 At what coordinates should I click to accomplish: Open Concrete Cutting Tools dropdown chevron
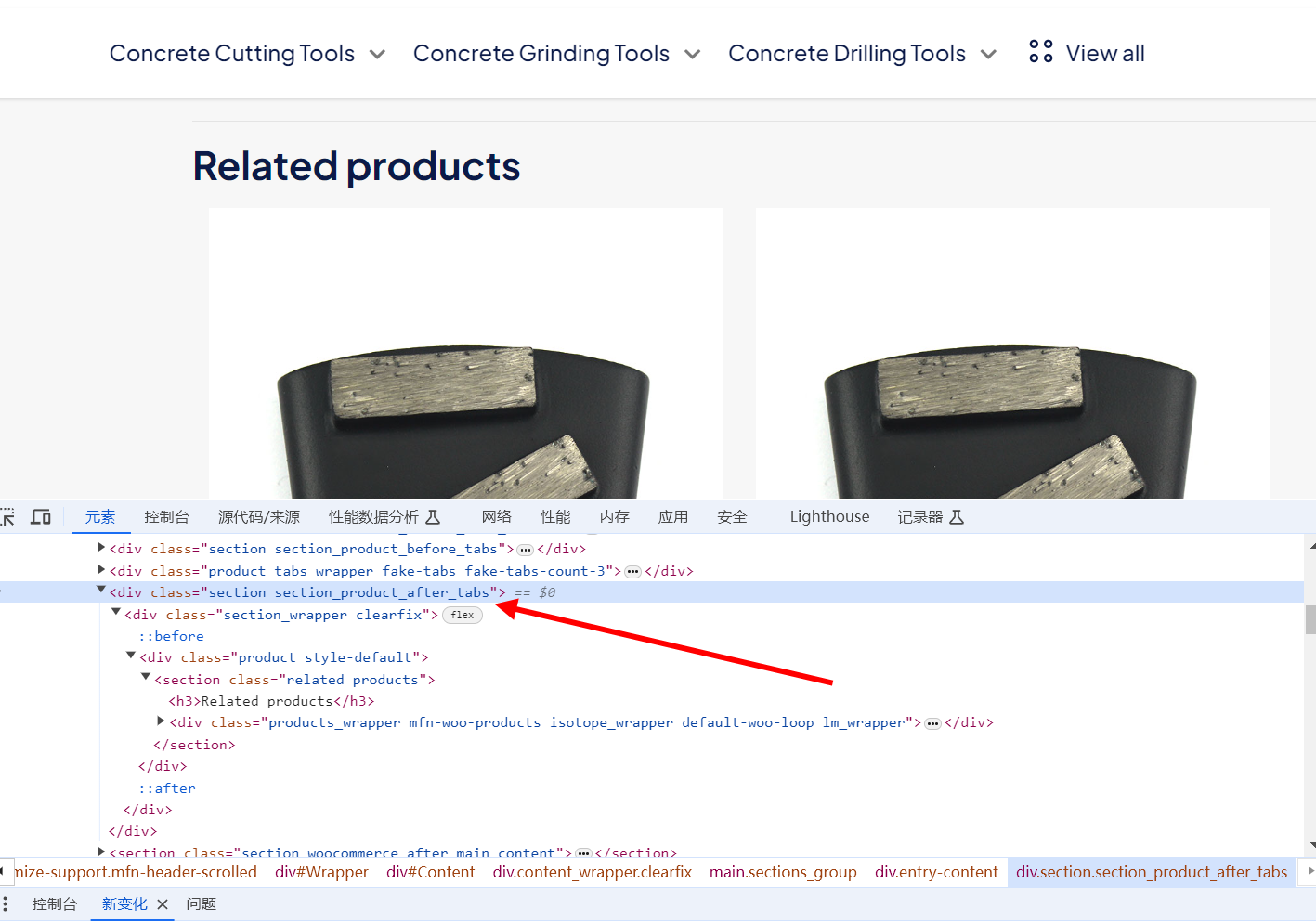pos(377,55)
